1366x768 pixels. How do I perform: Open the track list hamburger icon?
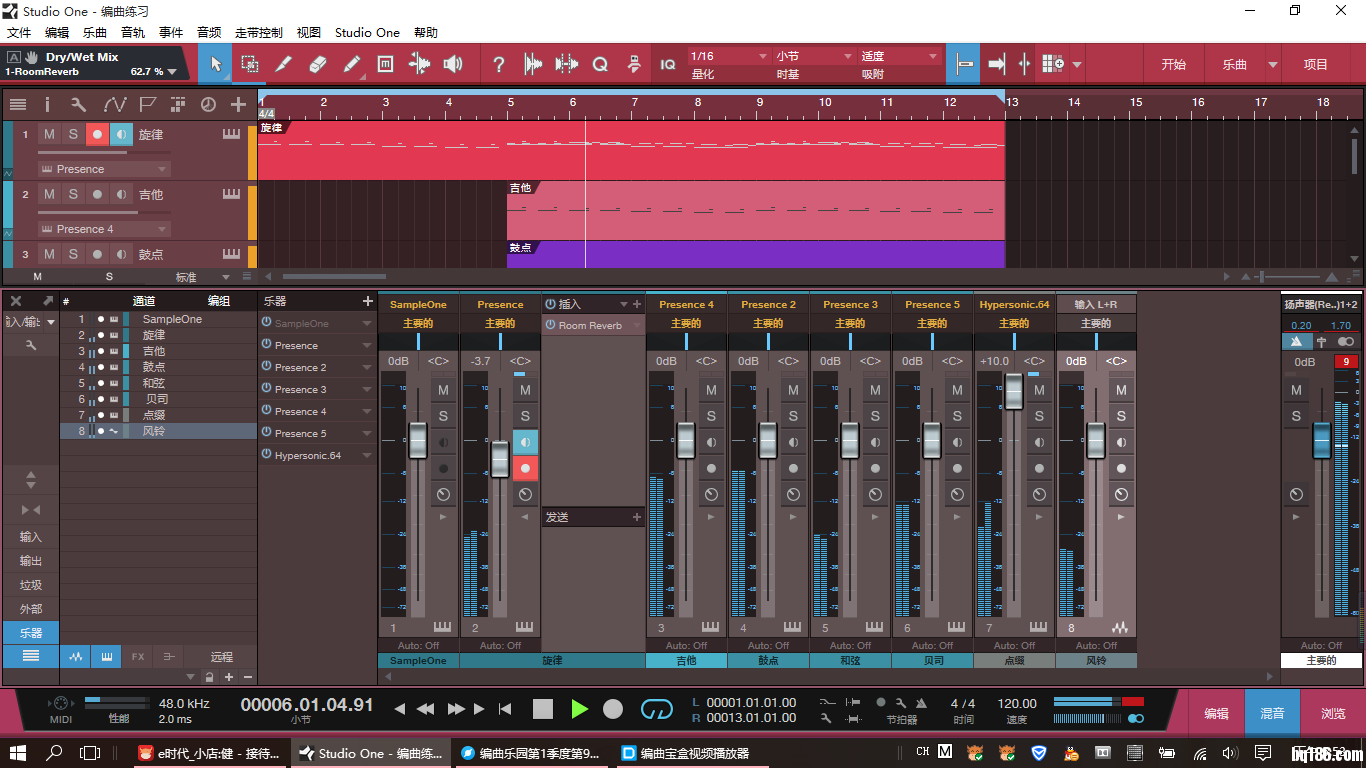[x=18, y=104]
